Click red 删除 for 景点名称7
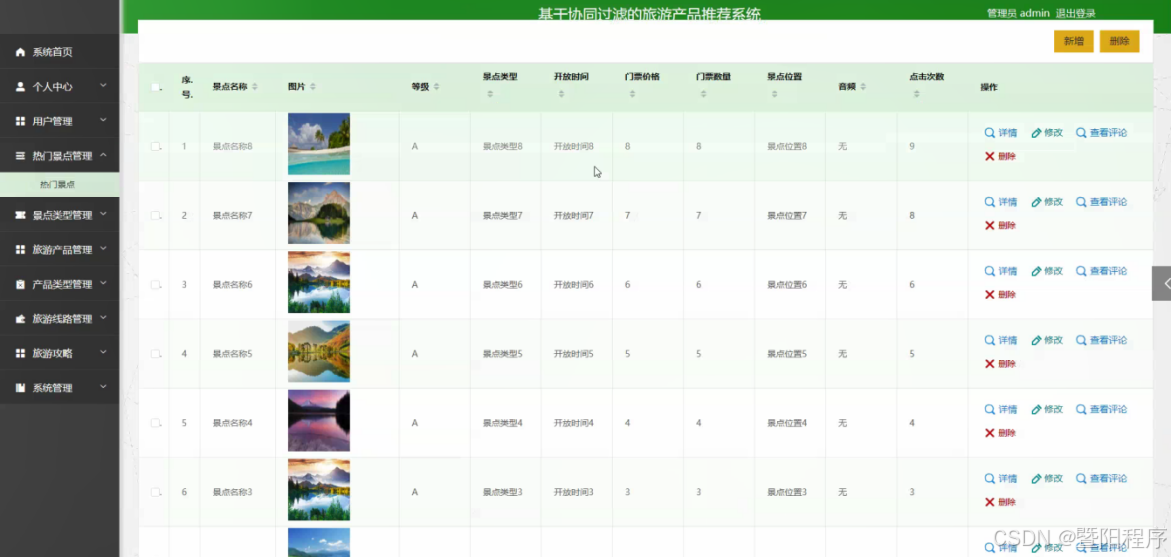Screen dimensions: 1171x558 coord(1000,226)
